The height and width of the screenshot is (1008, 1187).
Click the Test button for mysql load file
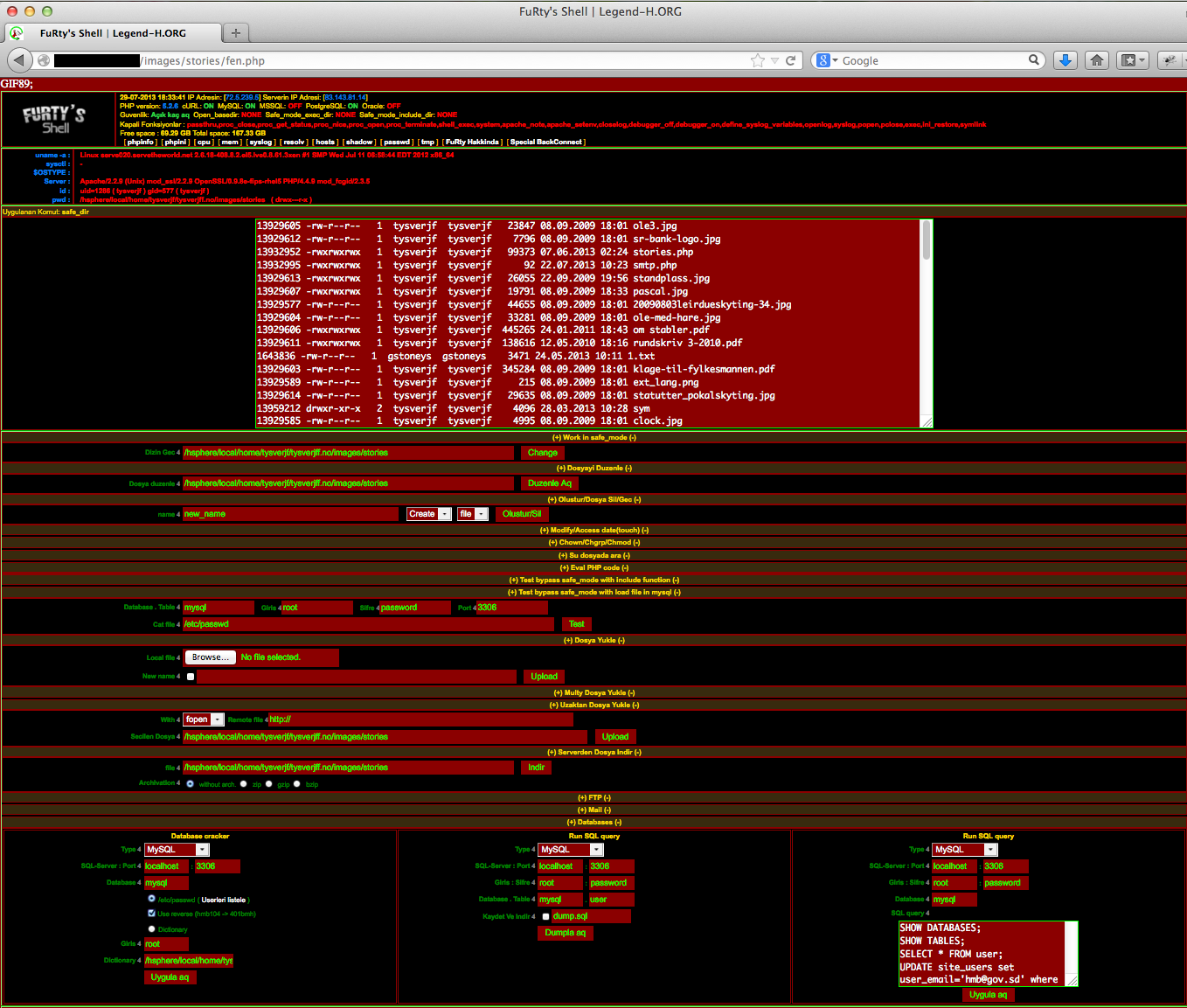coord(576,624)
